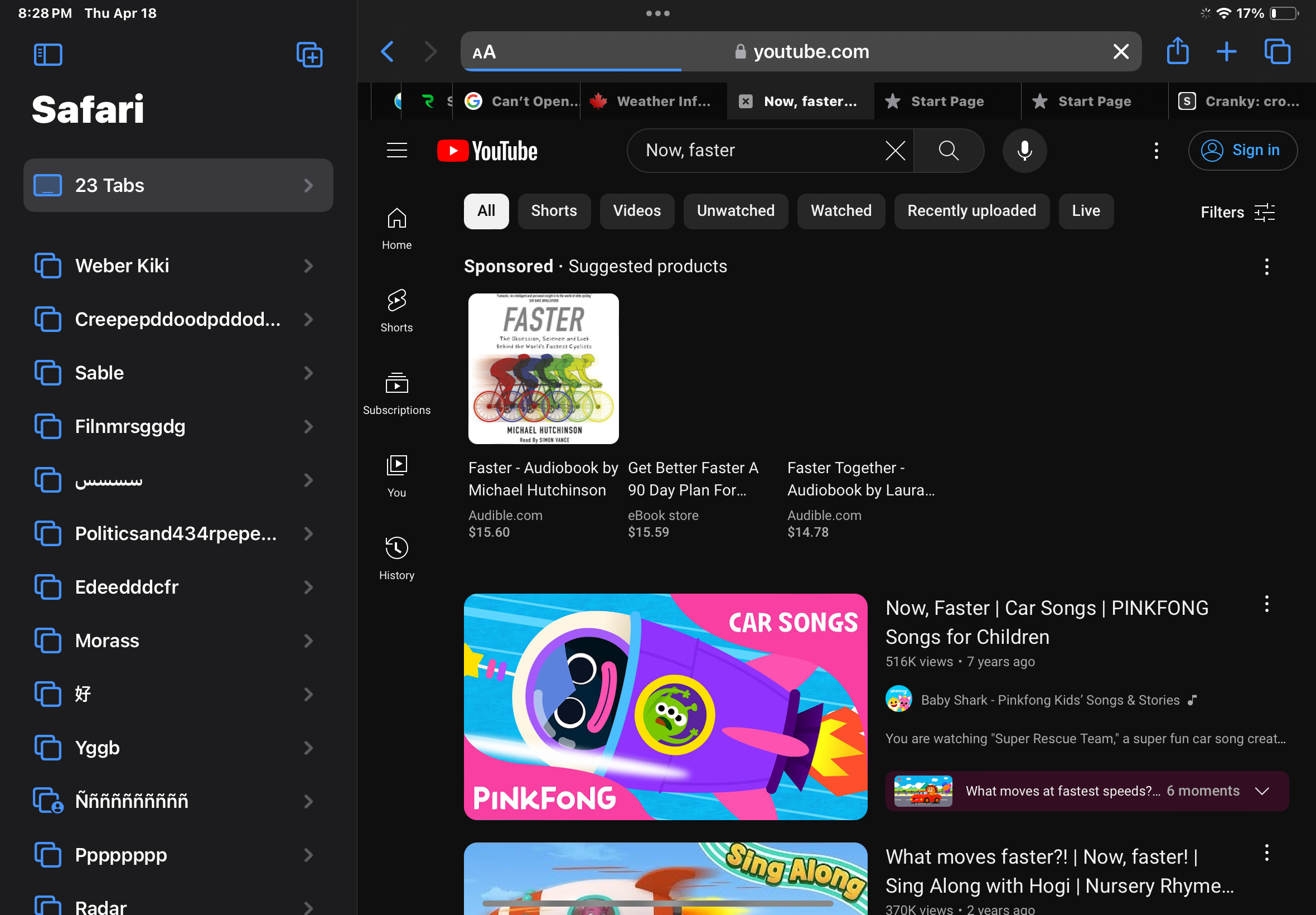Switch to the Cranky tab
The image size is (1316, 915).
tap(1240, 102)
